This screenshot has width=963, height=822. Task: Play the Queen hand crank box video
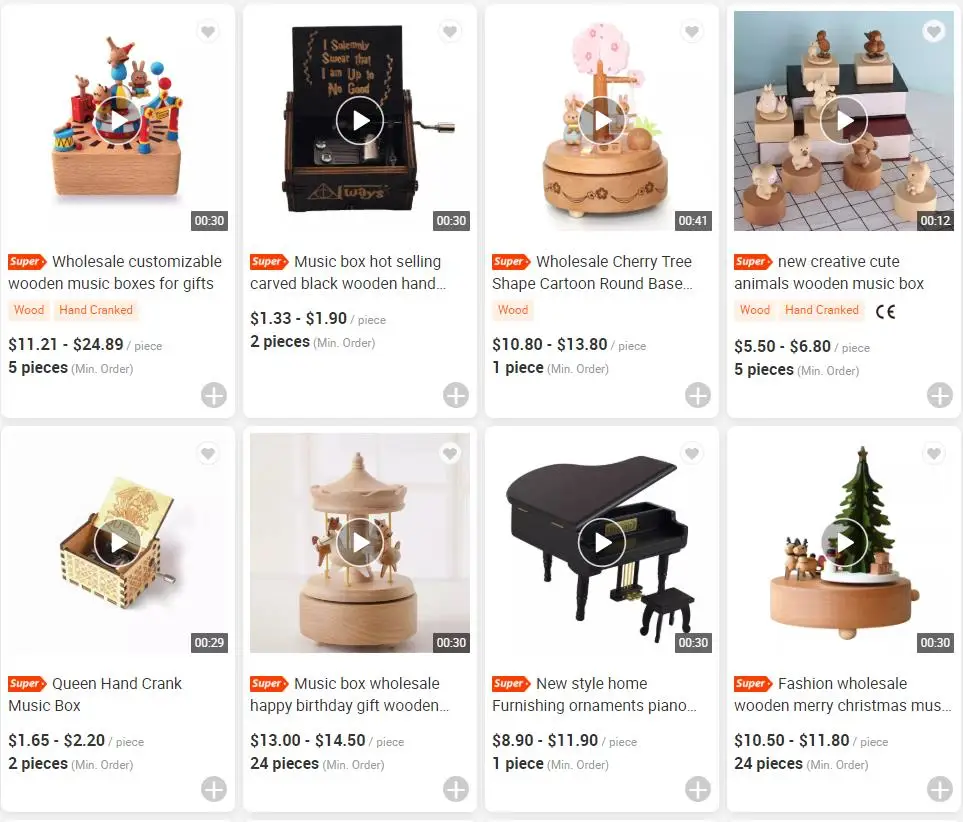click(118, 542)
